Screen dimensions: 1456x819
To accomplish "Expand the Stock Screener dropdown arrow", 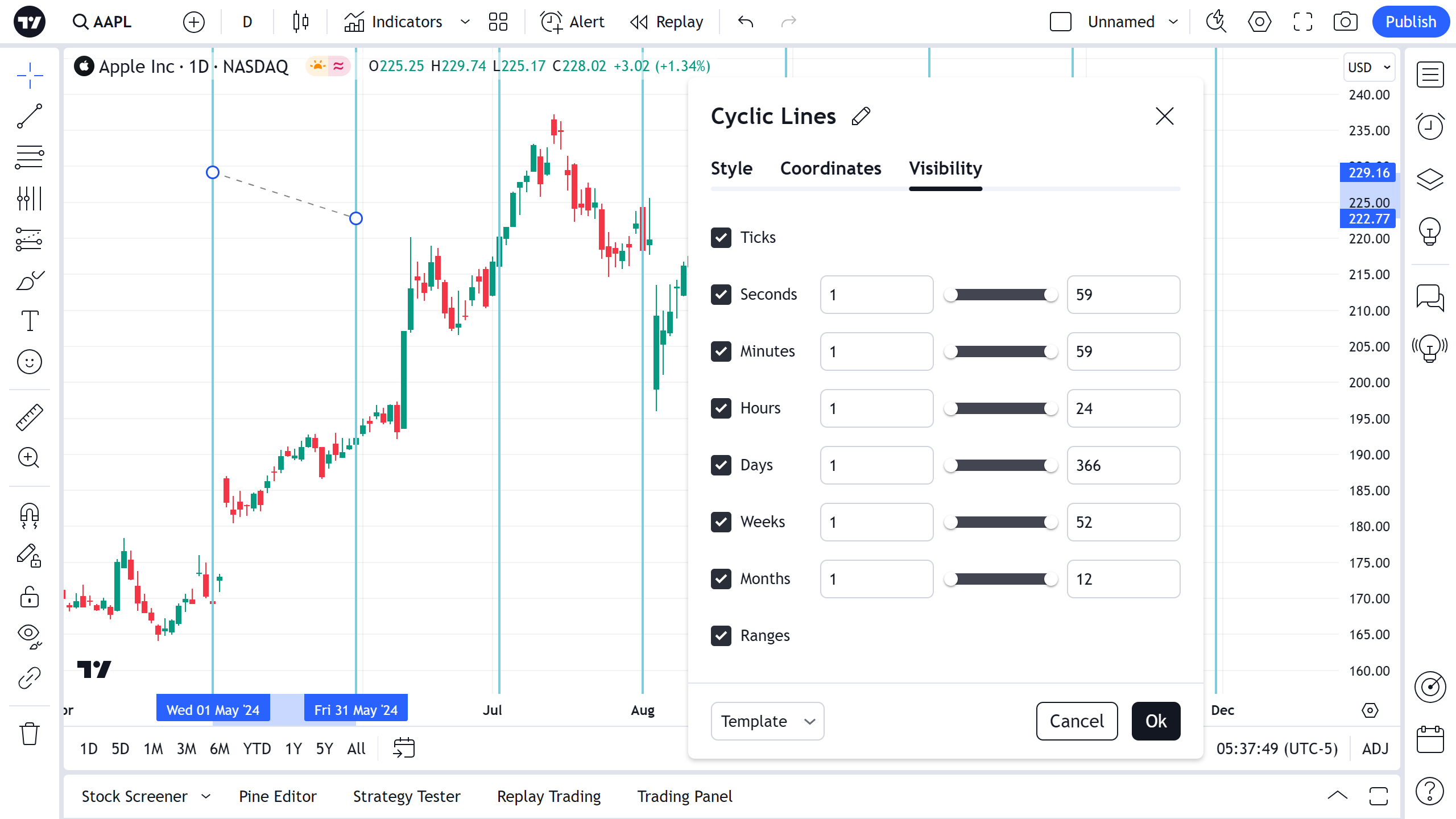I will (x=206, y=796).
